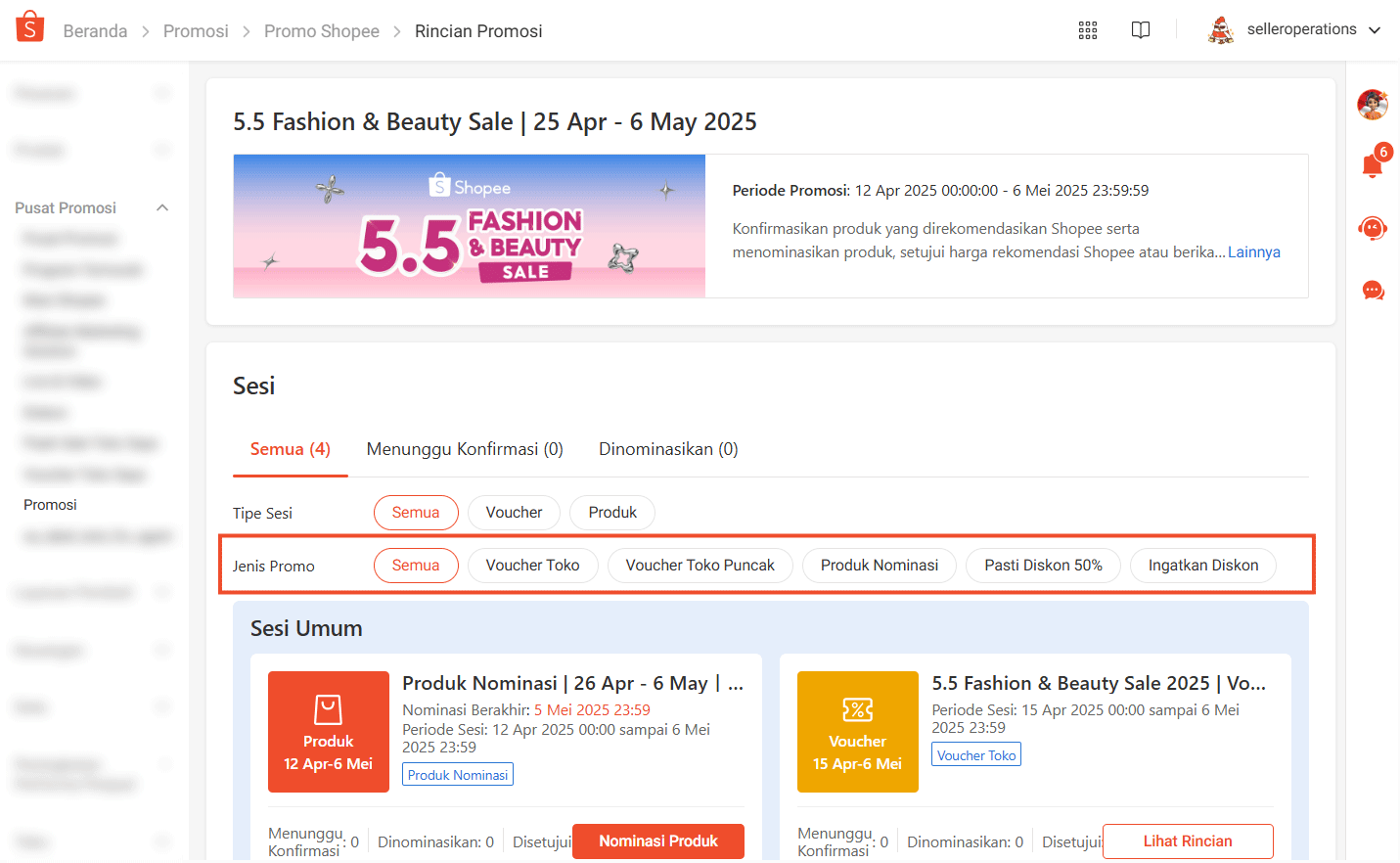Filter by Pasti Diskon 50%
Image resolution: width=1400 pixels, height=863 pixels.
pyautogui.click(x=1043, y=566)
